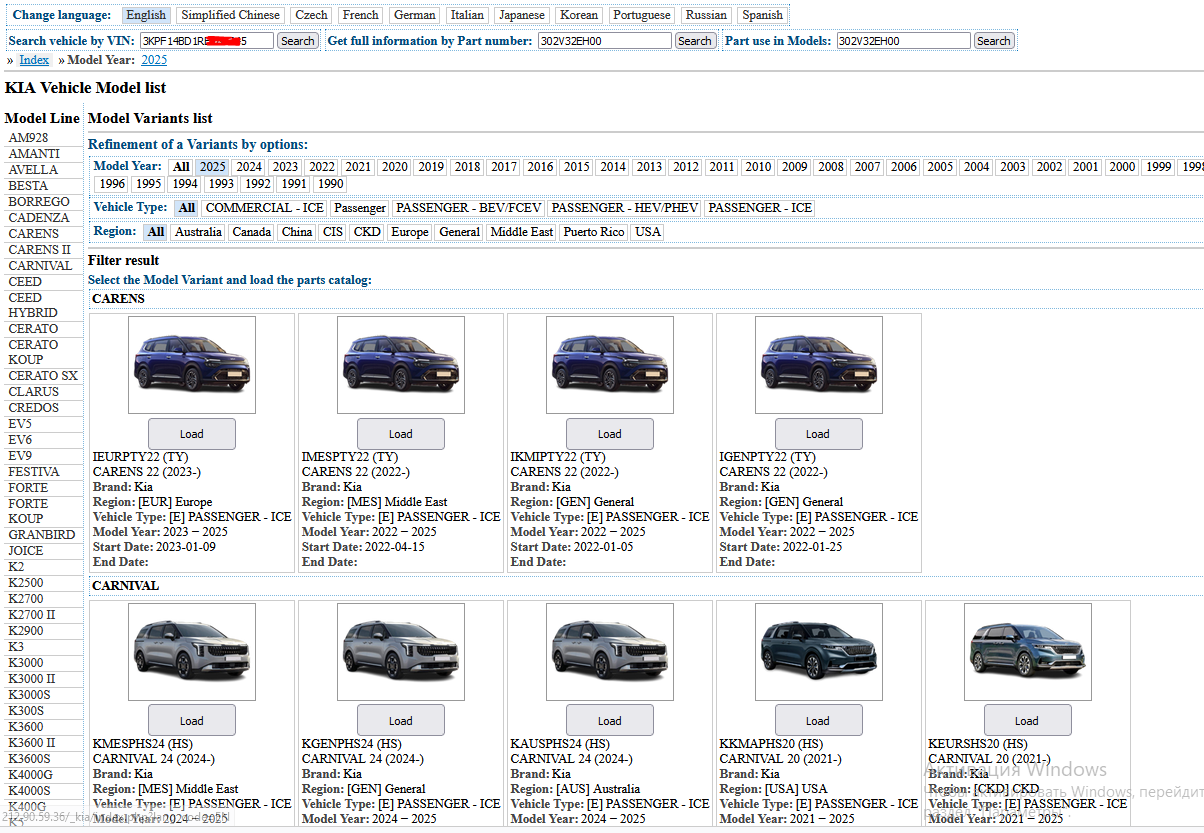Click the CARENS group heading

tap(118, 299)
